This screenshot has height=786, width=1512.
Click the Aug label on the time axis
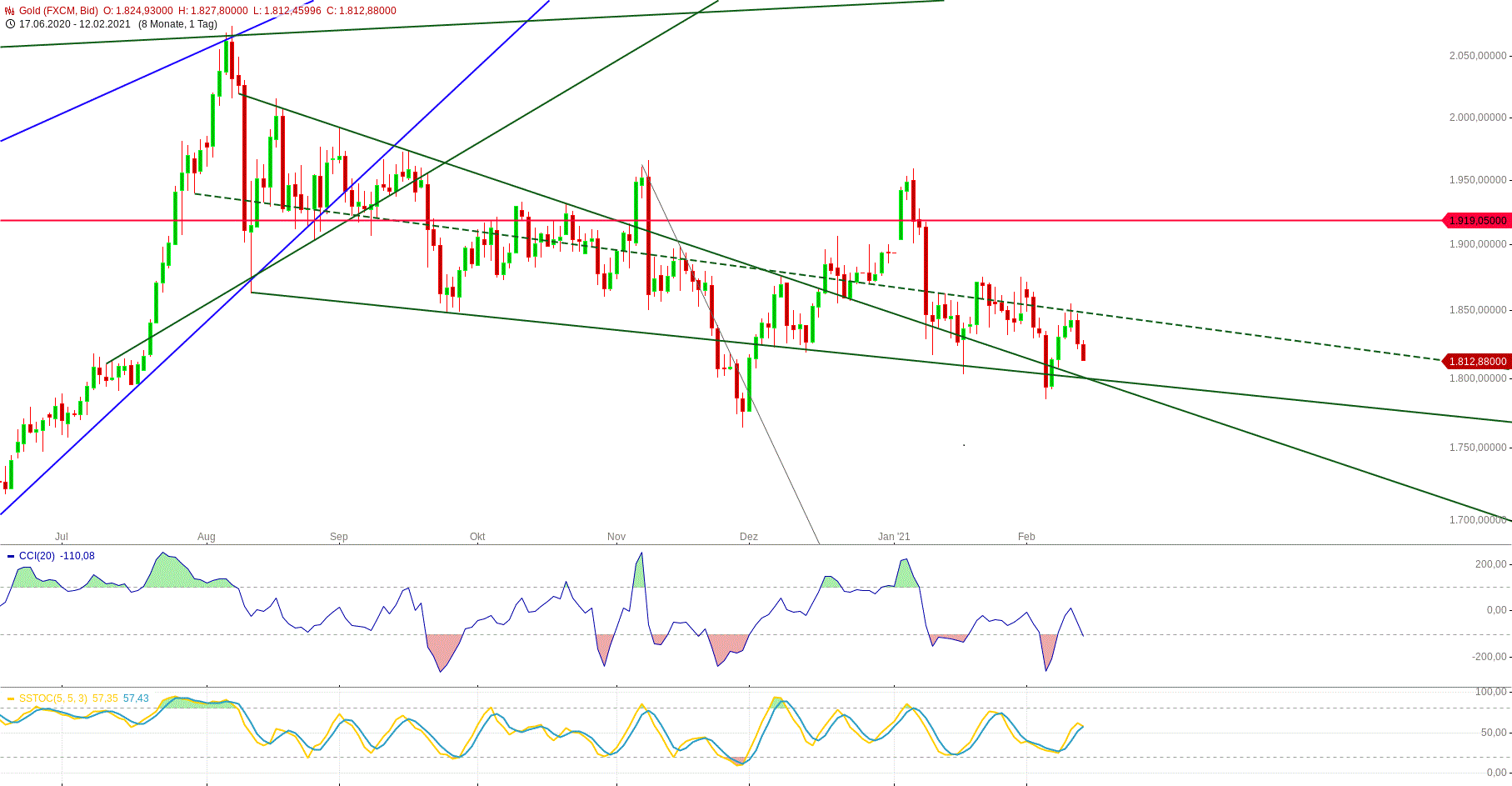207,537
